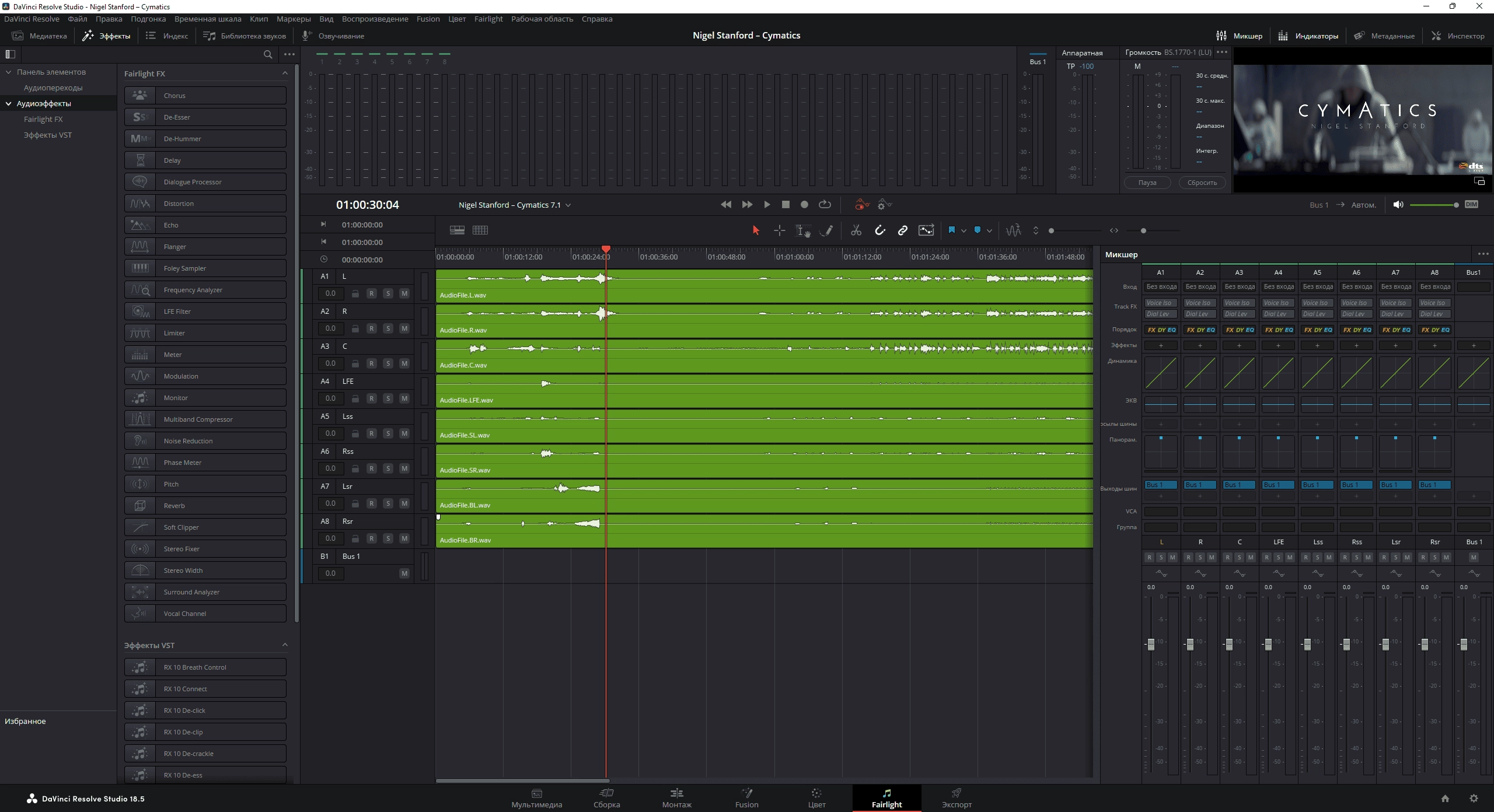
Task: Click the rewind transport button
Action: point(726,205)
